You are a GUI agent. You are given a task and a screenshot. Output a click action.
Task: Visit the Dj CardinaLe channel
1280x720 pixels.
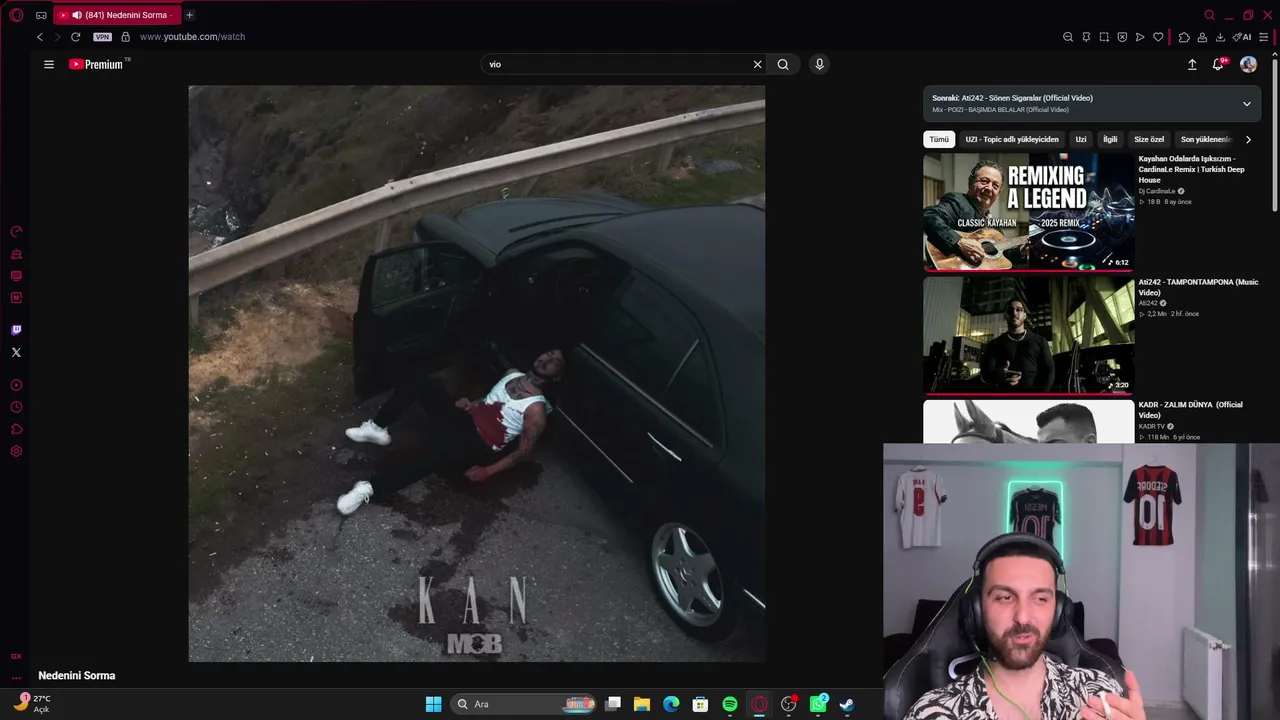click(x=1157, y=191)
